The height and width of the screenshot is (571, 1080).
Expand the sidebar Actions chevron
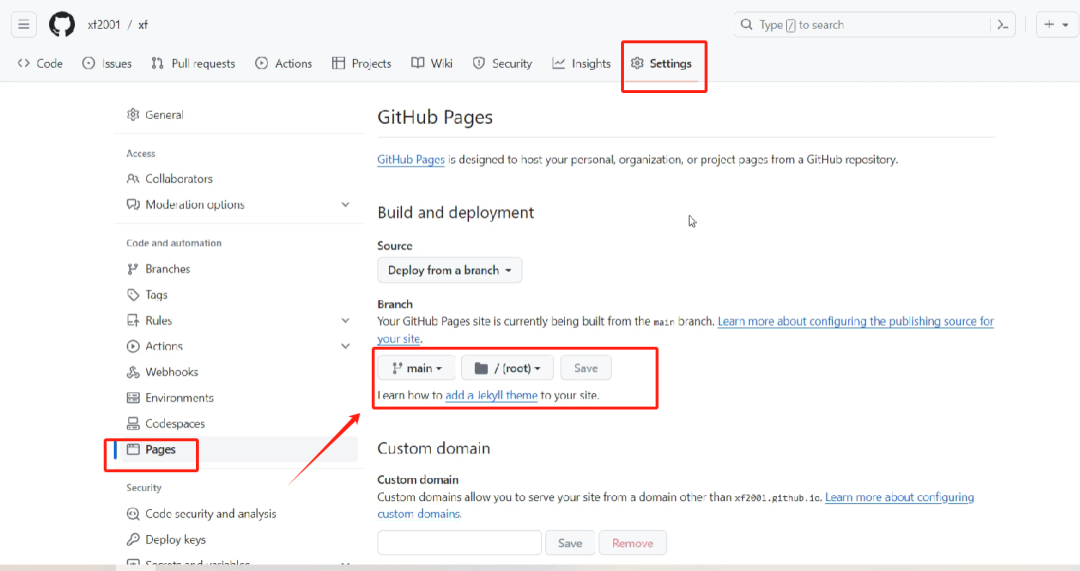(x=346, y=346)
